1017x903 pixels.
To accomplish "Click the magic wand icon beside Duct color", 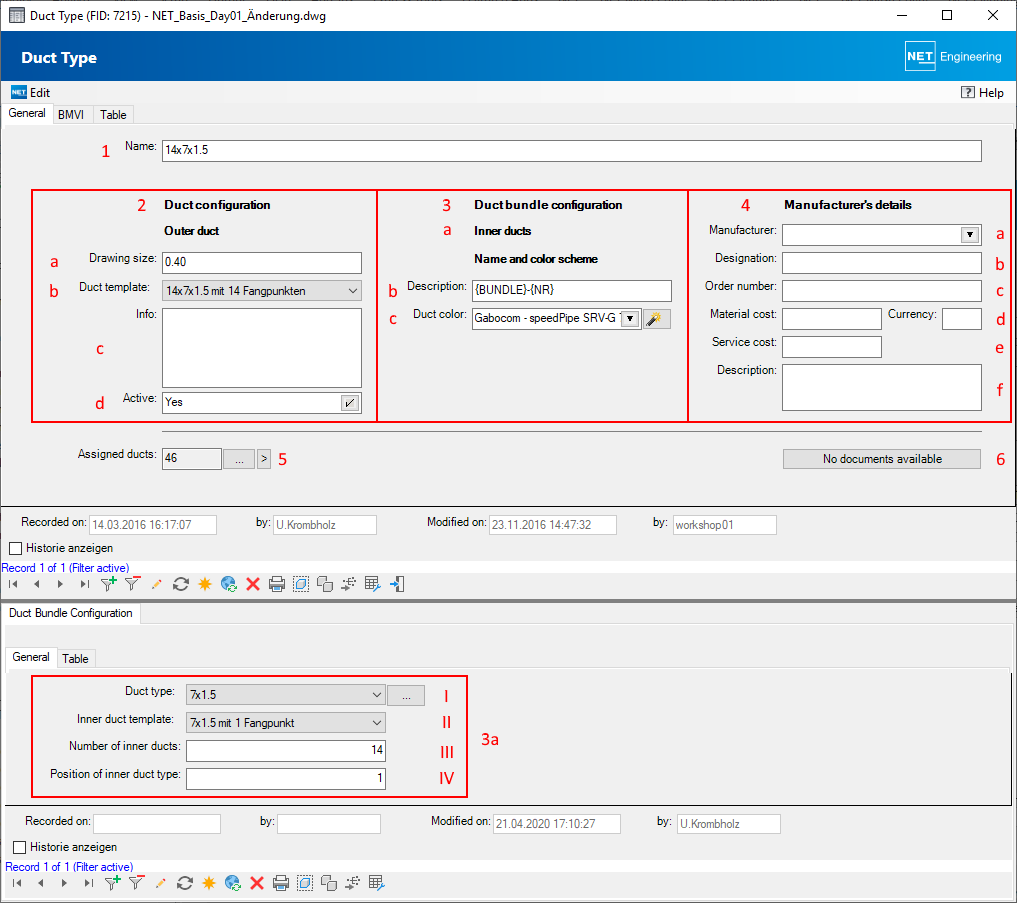I will (656, 319).
